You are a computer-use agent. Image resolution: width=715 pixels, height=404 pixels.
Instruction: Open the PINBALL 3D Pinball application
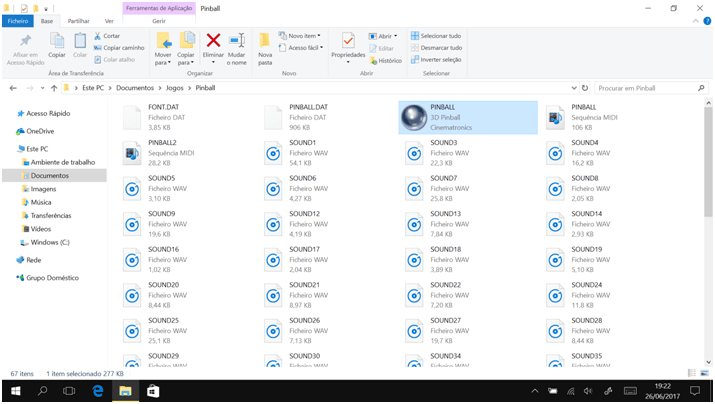click(x=411, y=117)
